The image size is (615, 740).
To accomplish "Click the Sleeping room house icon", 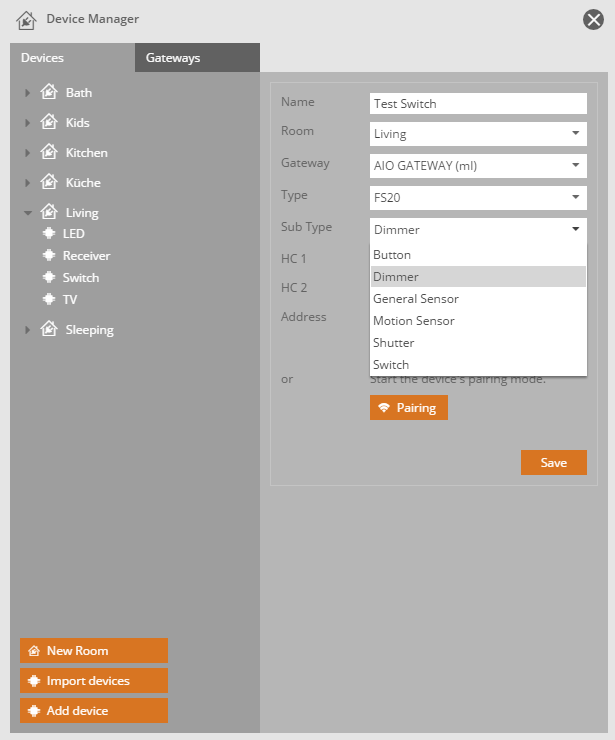I will pos(49,329).
